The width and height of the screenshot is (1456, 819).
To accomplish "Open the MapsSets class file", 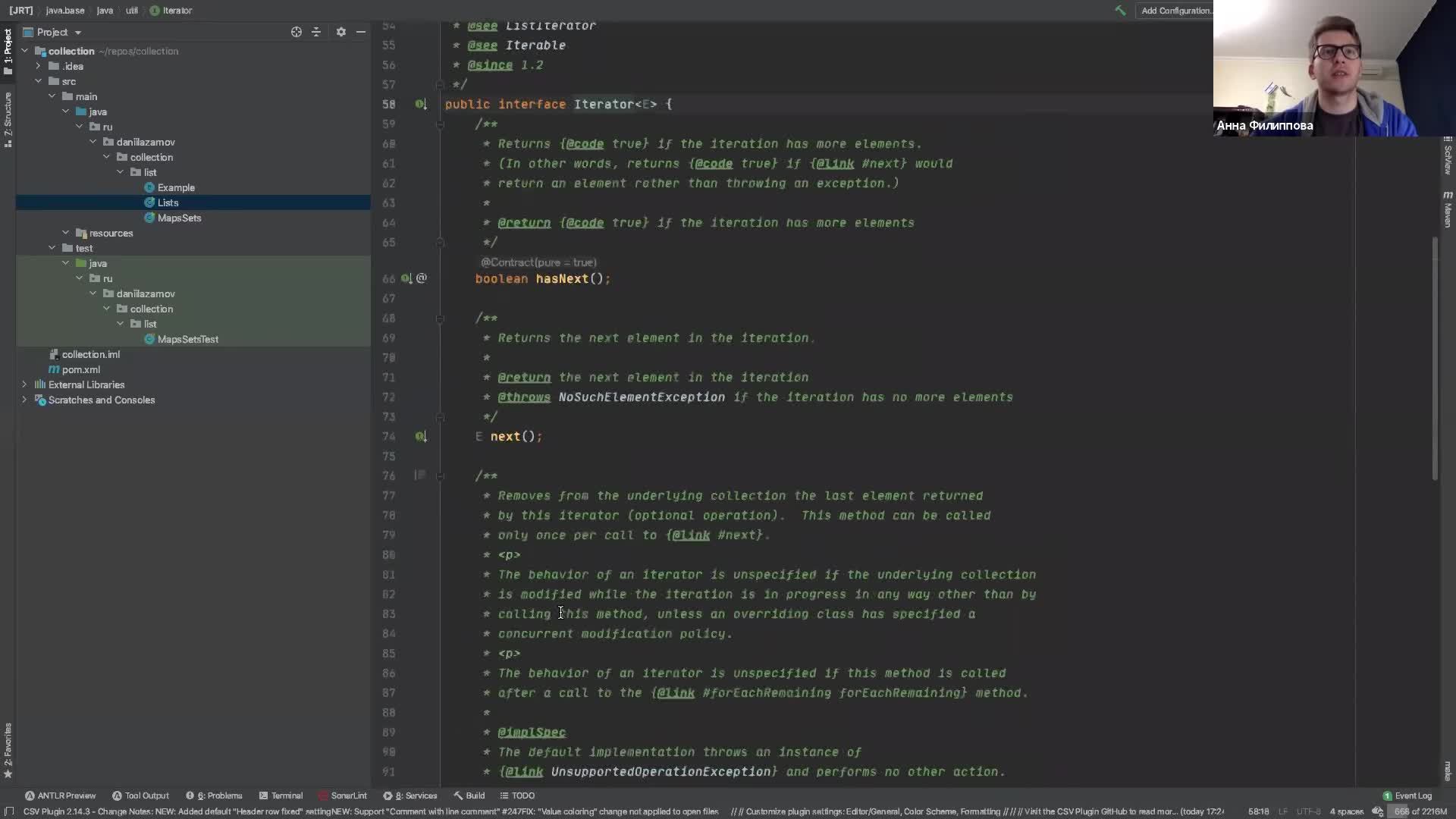I will [179, 218].
